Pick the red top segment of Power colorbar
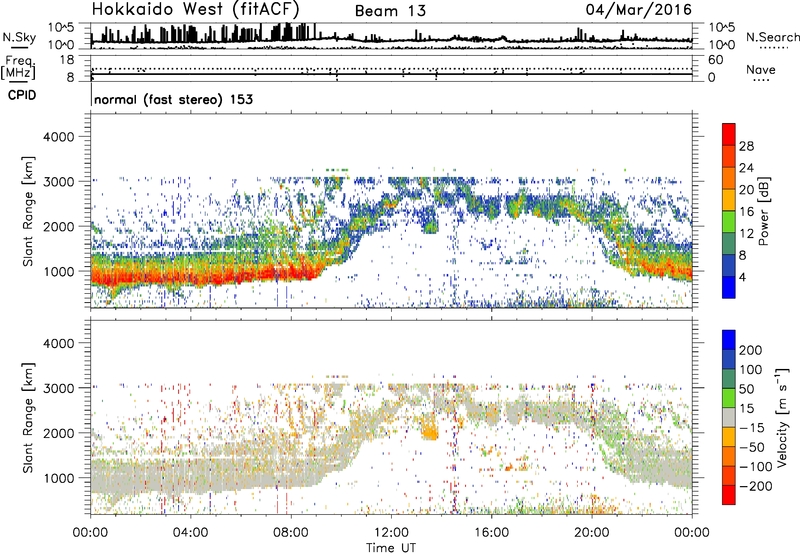This screenshot has height=554, width=800. 729,135
